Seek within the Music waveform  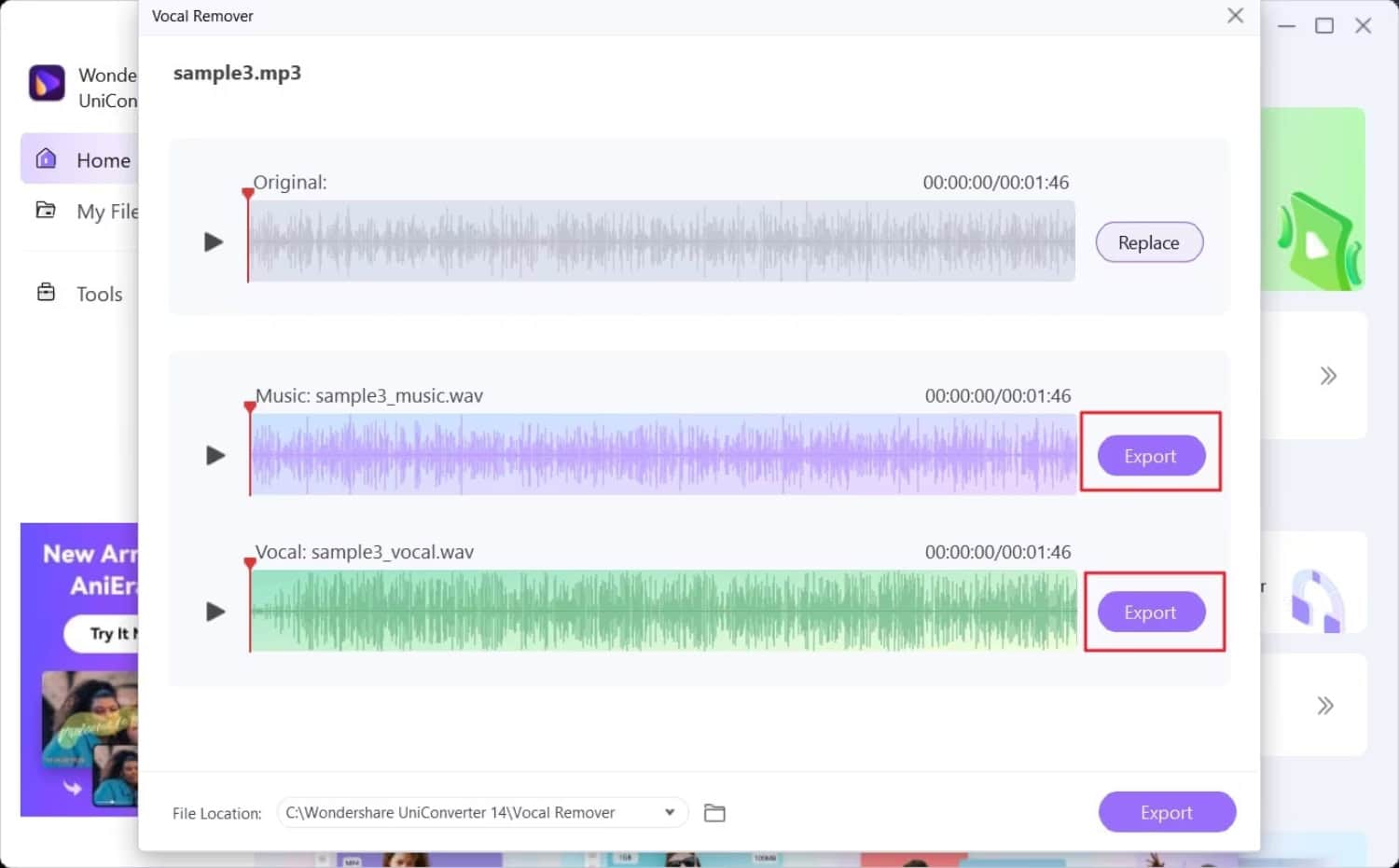664,454
